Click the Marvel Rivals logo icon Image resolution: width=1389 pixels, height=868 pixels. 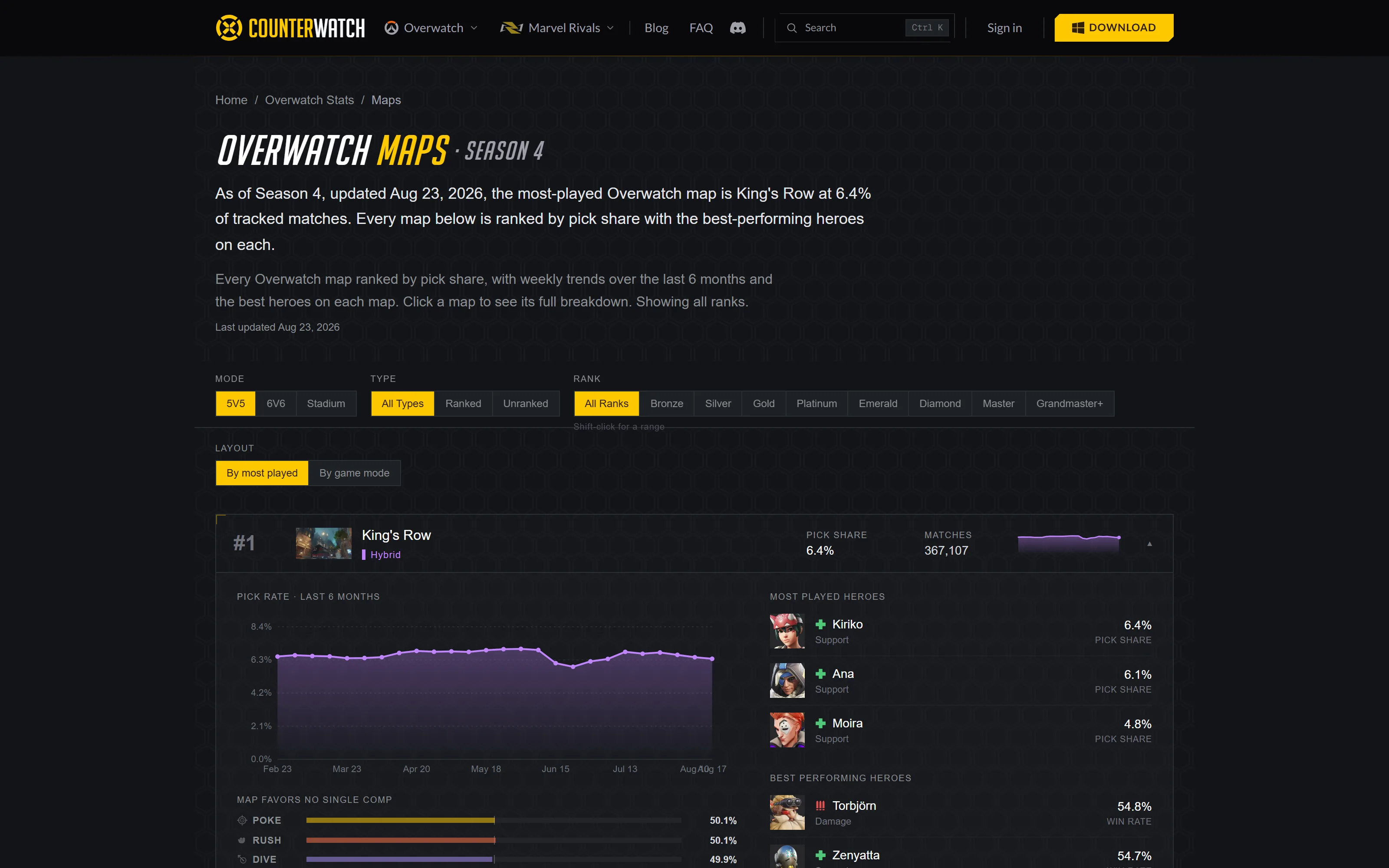pos(511,27)
